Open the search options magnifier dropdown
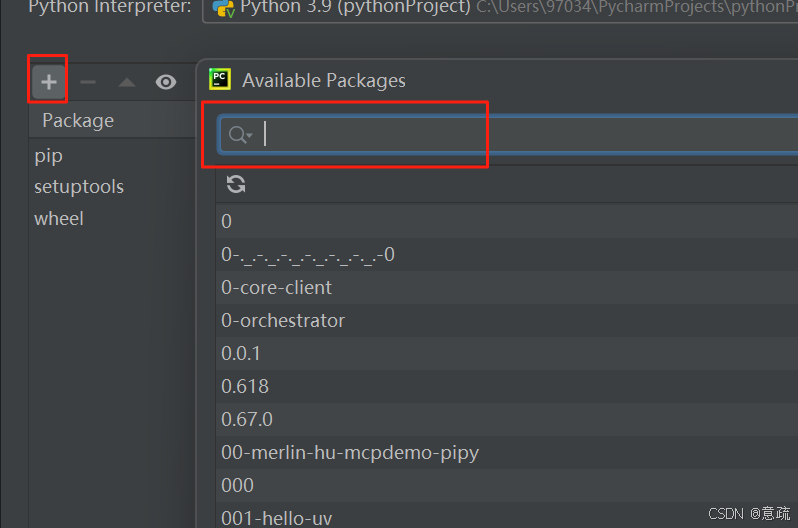The width and height of the screenshot is (798, 528). pyautogui.click(x=240, y=134)
